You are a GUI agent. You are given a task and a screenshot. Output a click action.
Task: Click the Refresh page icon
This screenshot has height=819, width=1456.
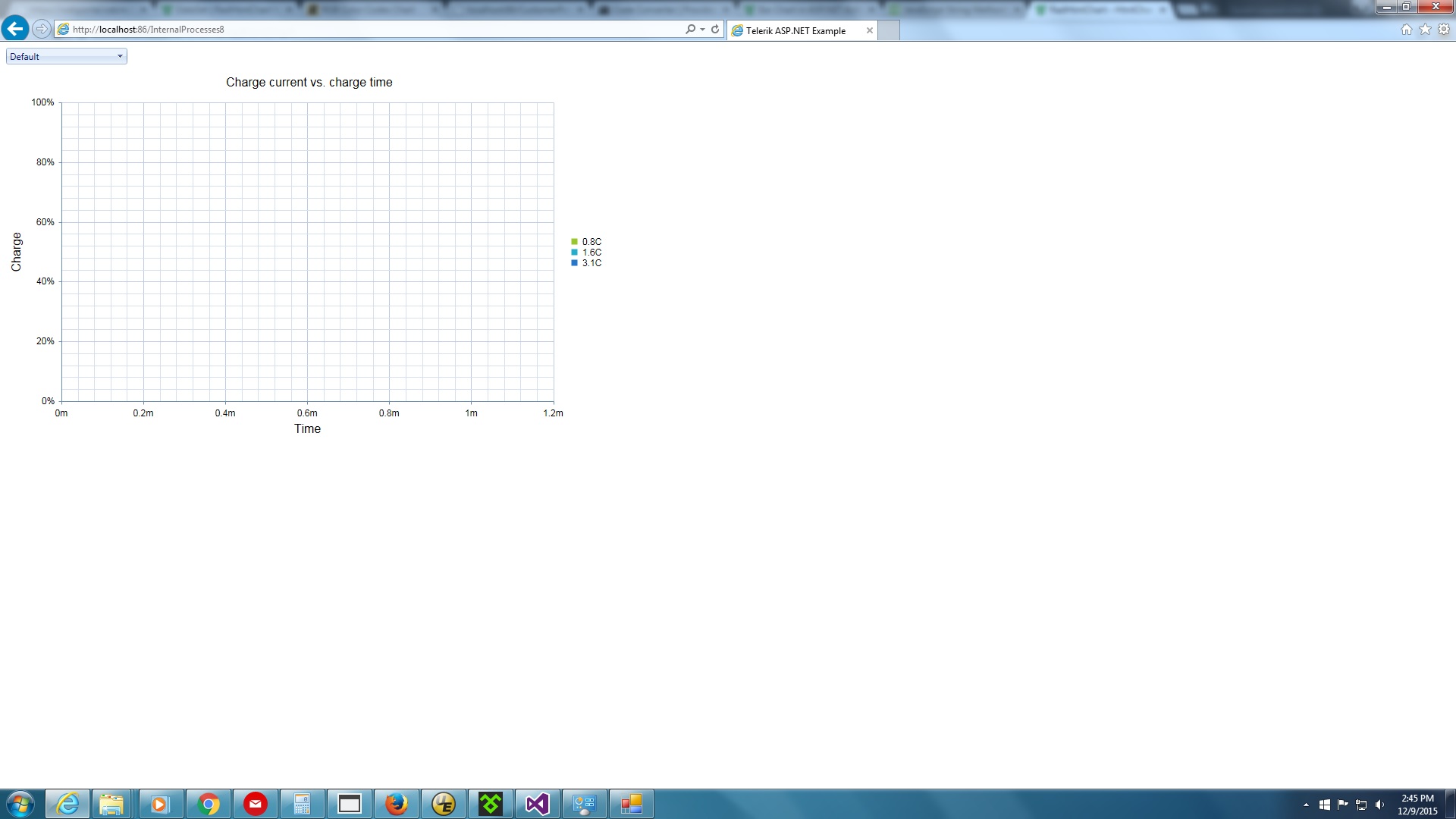click(714, 29)
